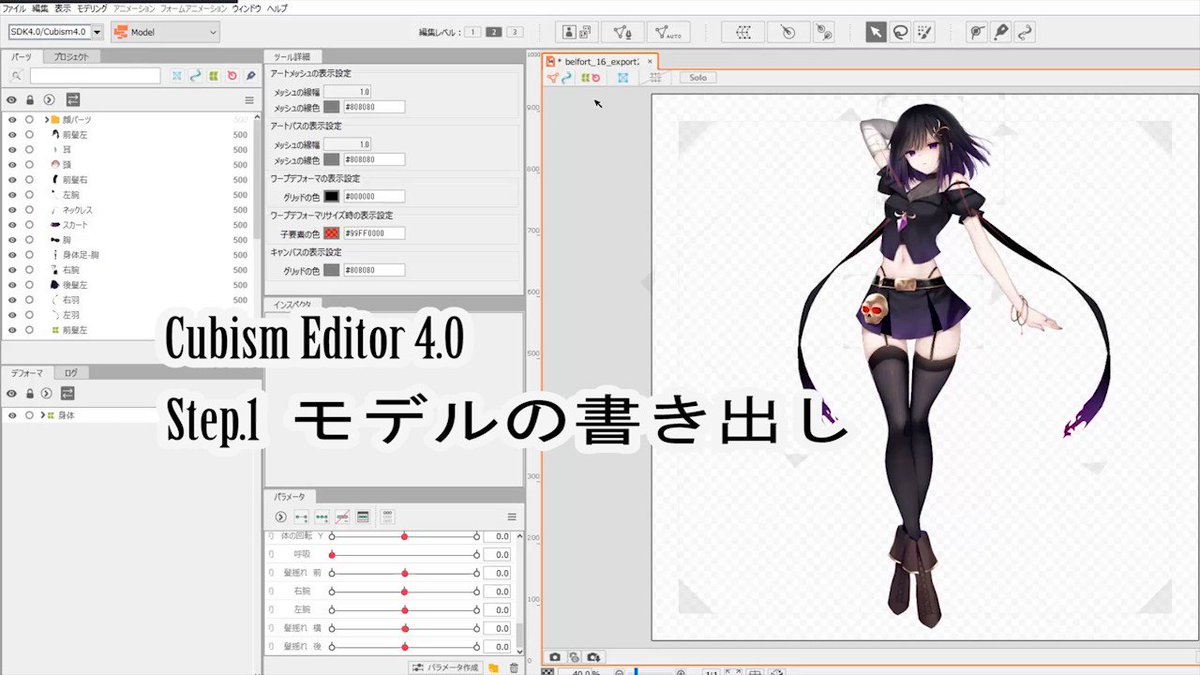Screen dimensions: 1200x675
Task: Switch to the ログ tab
Action: [71, 372]
